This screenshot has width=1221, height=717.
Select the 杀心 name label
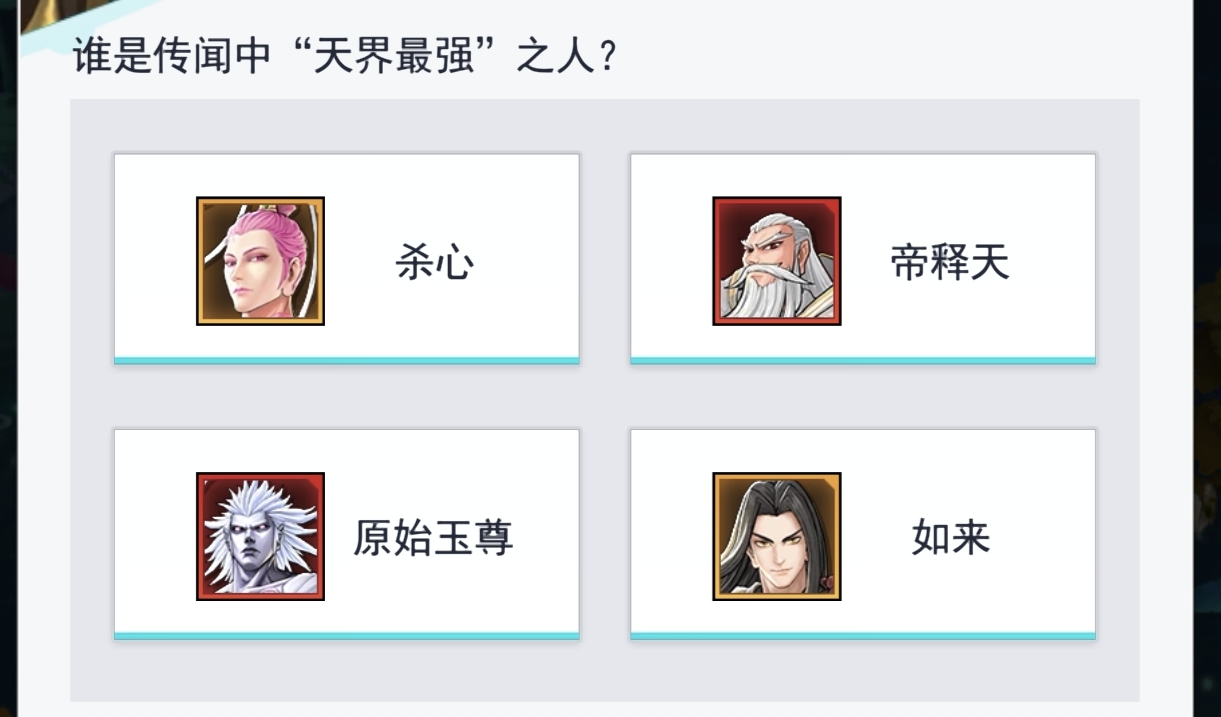tap(434, 263)
